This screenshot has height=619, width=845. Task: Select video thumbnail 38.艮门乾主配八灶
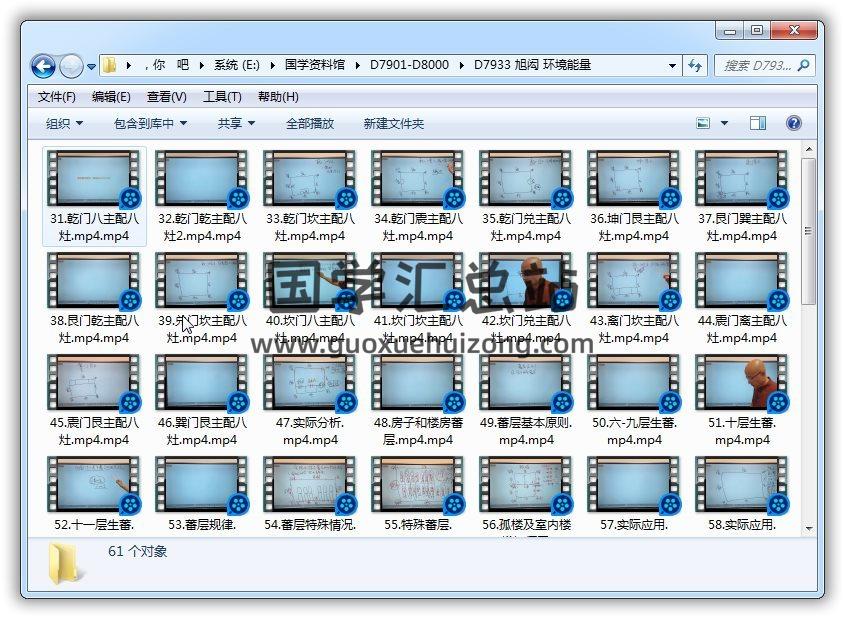94,281
